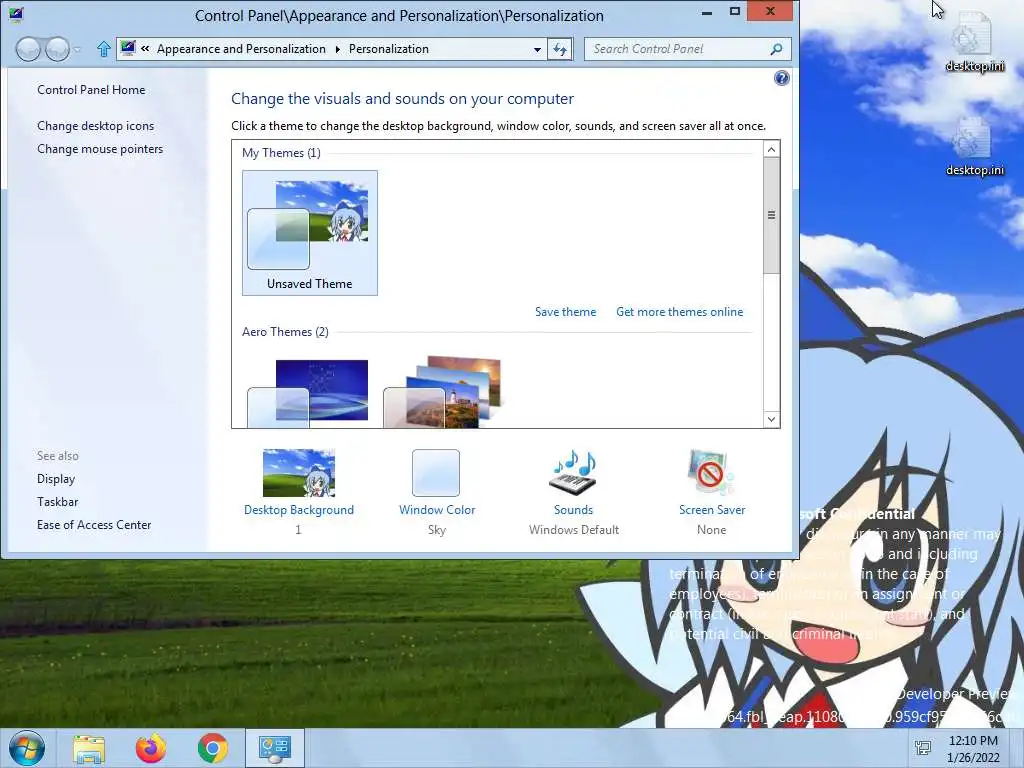Click the theme list scrollbar thumb
1024x768 pixels.
[771, 216]
